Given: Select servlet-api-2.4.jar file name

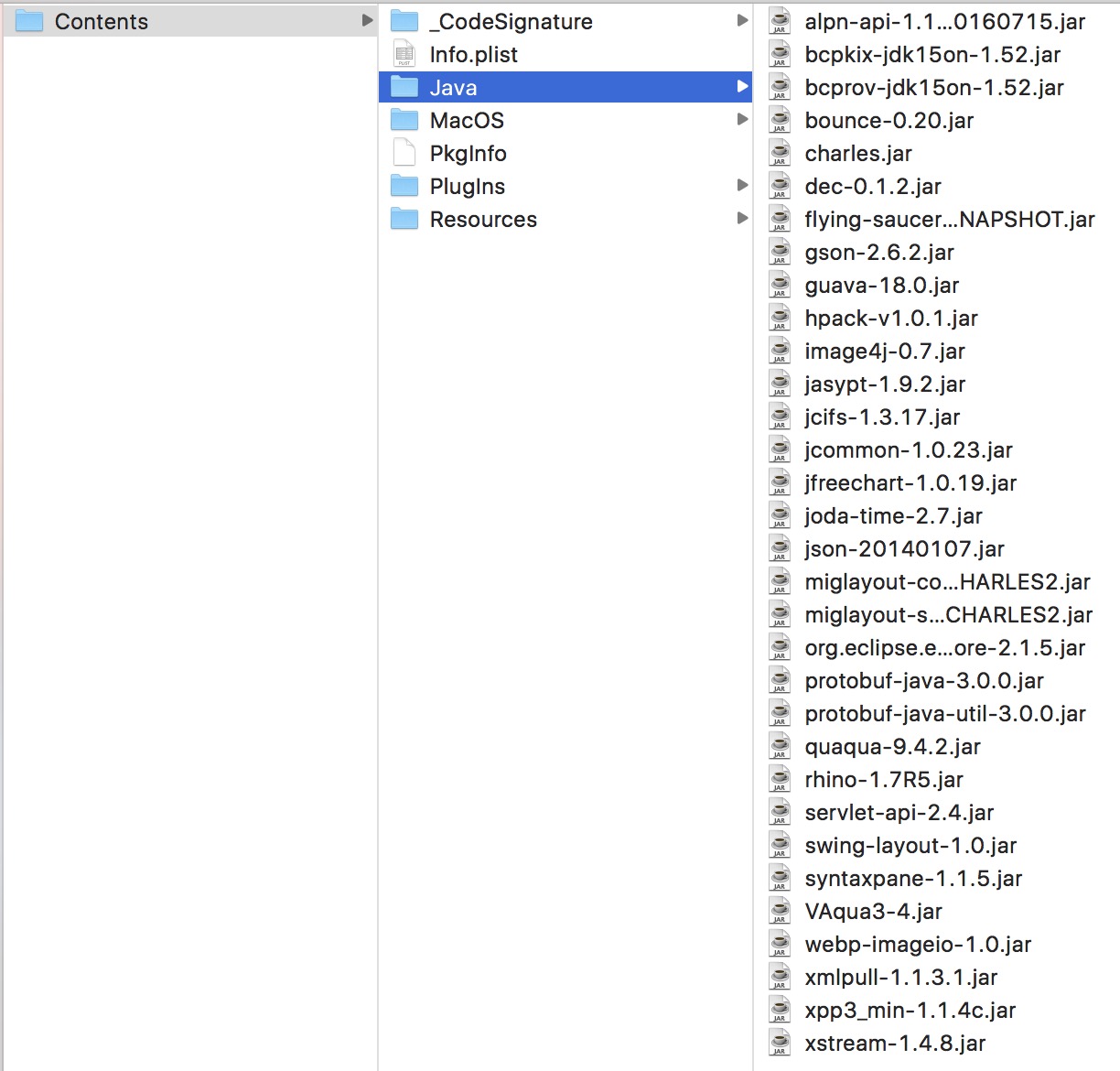Looking at the screenshot, I should [899, 813].
